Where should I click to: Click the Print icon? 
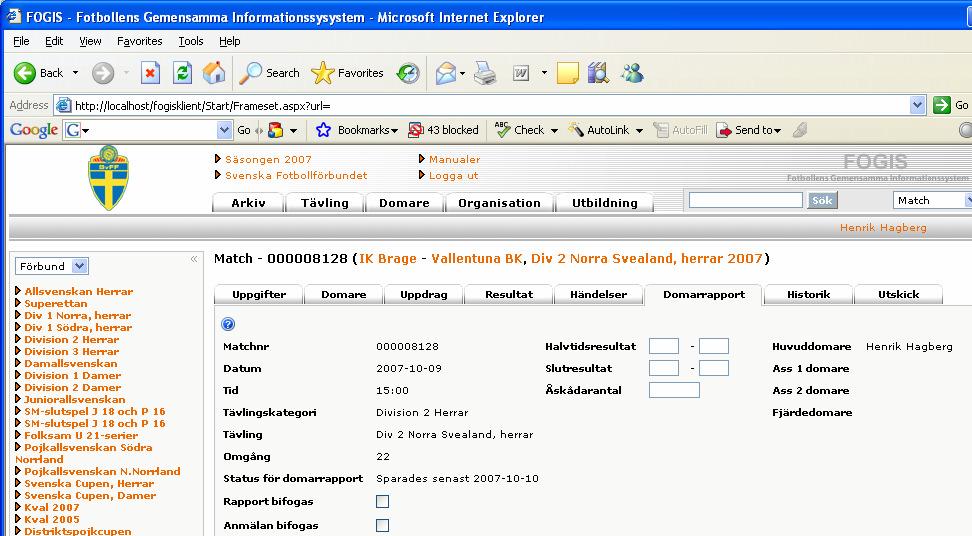point(485,73)
